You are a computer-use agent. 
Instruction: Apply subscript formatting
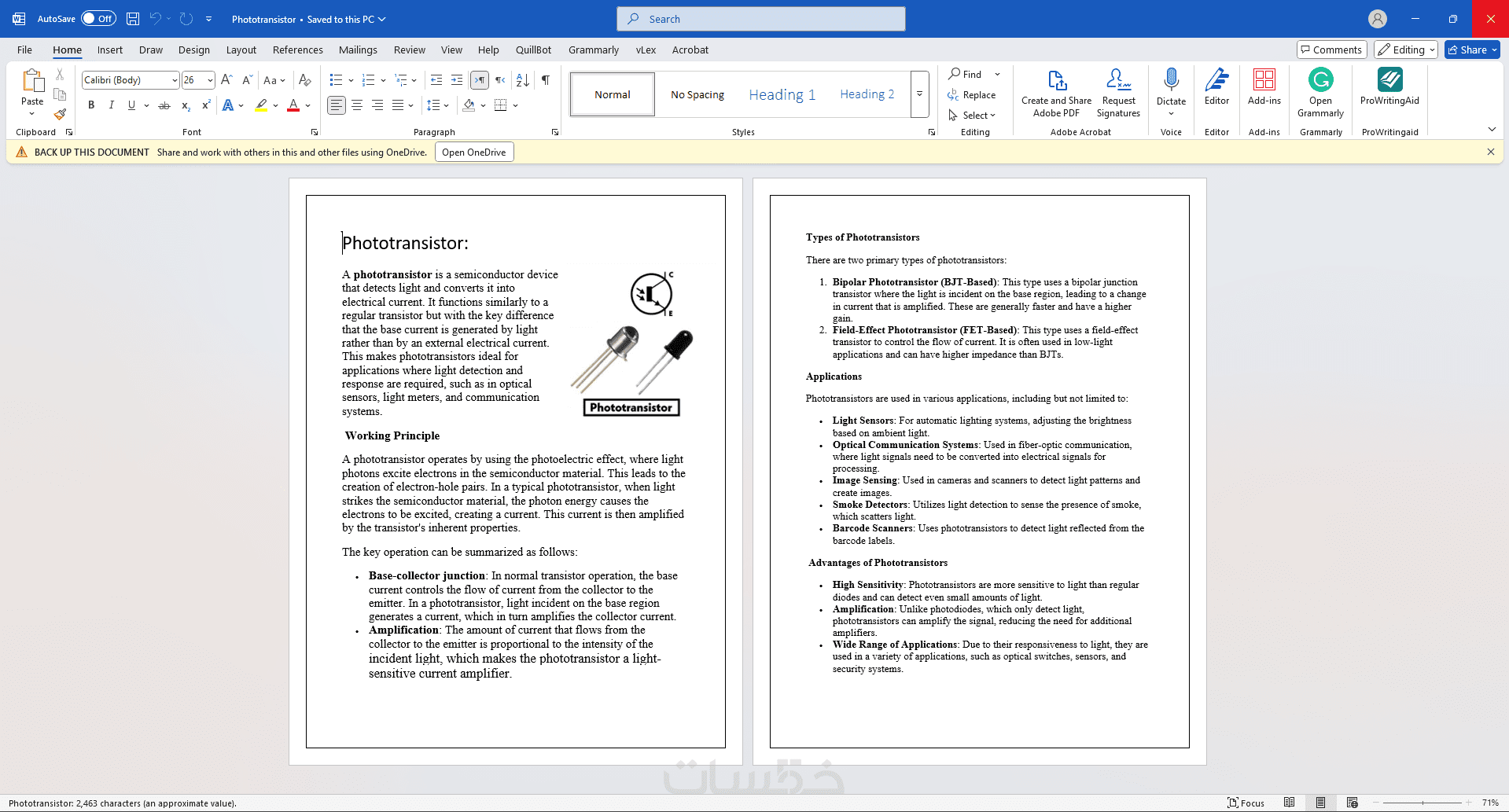[186, 105]
